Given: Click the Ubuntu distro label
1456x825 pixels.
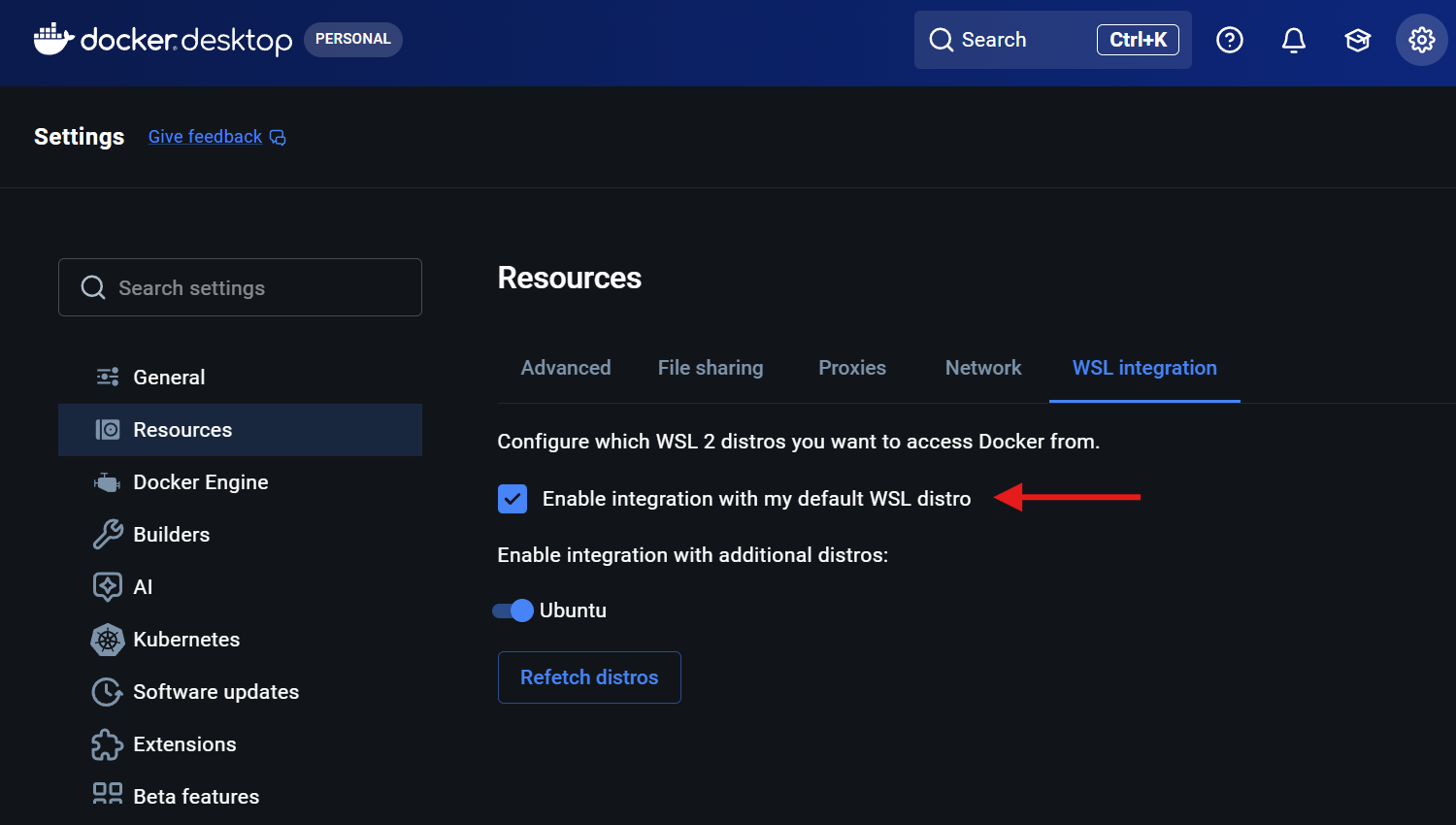Looking at the screenshot, I should pos(573,610).
